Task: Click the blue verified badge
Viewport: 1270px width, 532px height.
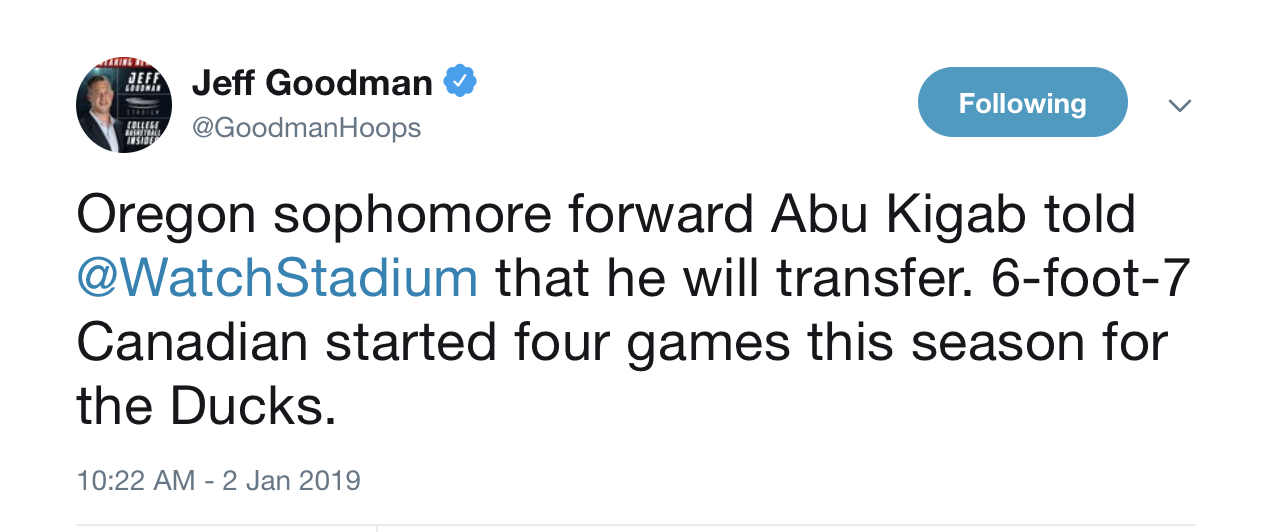Action: click(x=460, y=82)
